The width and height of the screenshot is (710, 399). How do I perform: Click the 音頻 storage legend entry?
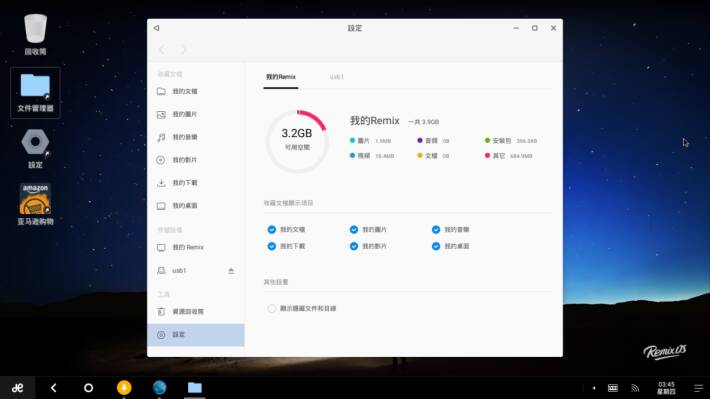click(x=433, y=141)
